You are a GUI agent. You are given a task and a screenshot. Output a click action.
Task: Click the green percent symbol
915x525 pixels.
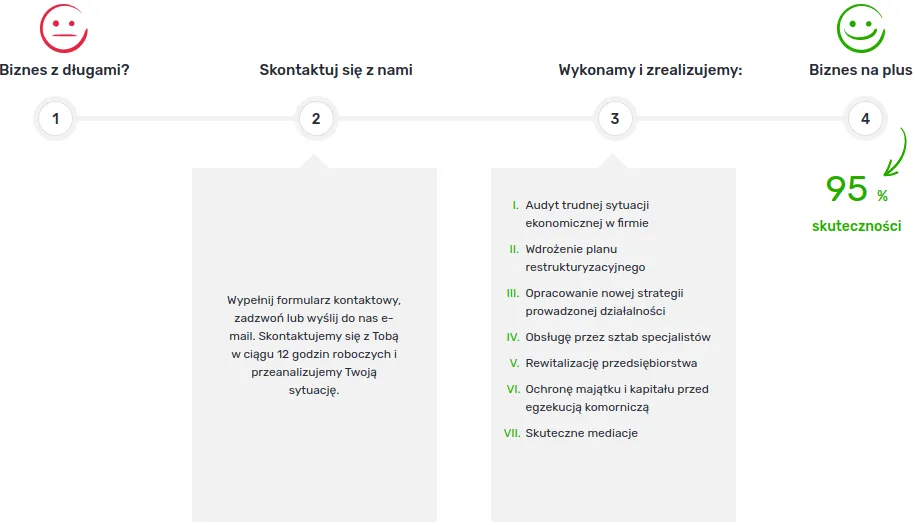(882, 196)
